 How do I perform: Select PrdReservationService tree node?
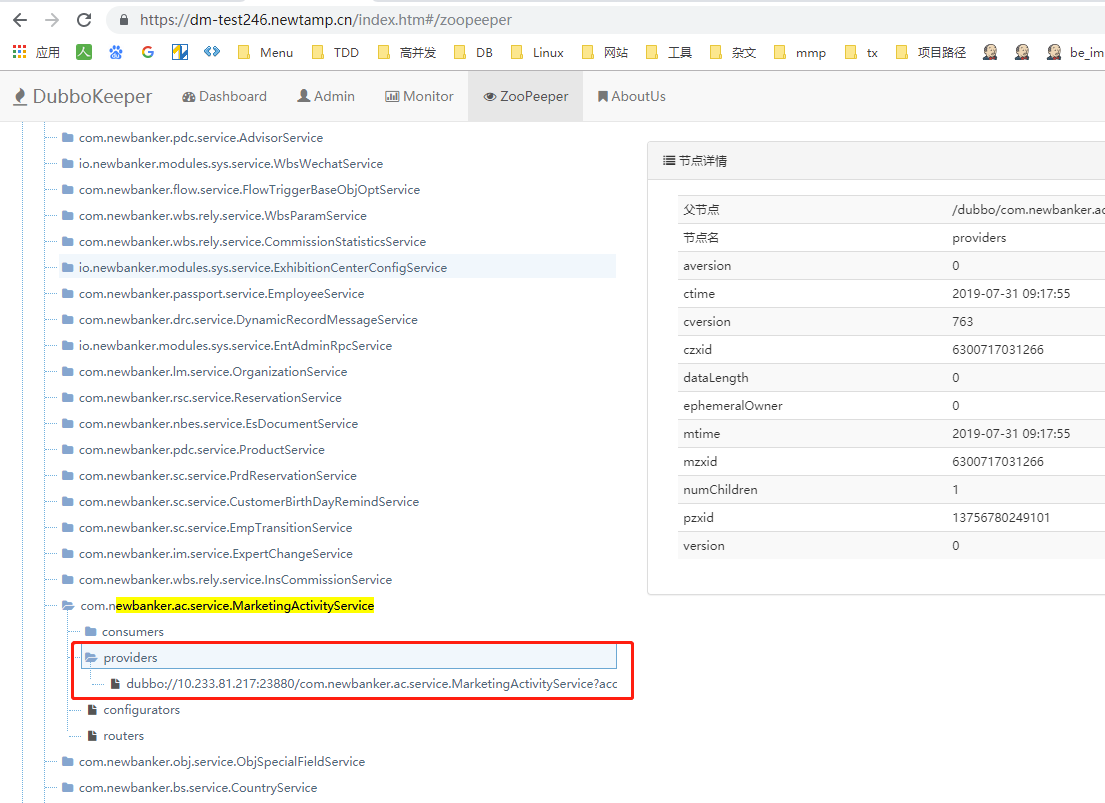pos(218,476)
